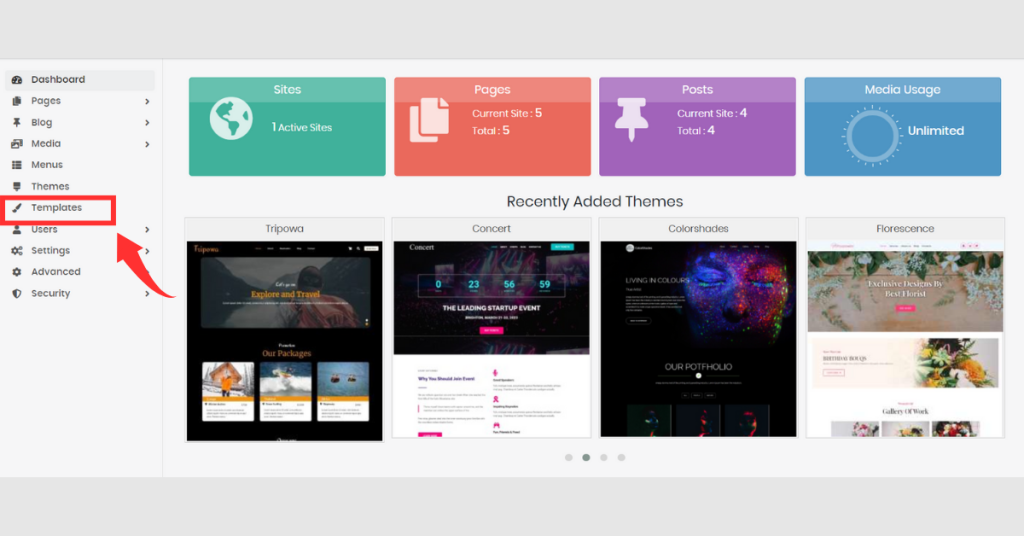Expand the Pages submenu chevron
The image size is (1024, 536).
[147, 101]
